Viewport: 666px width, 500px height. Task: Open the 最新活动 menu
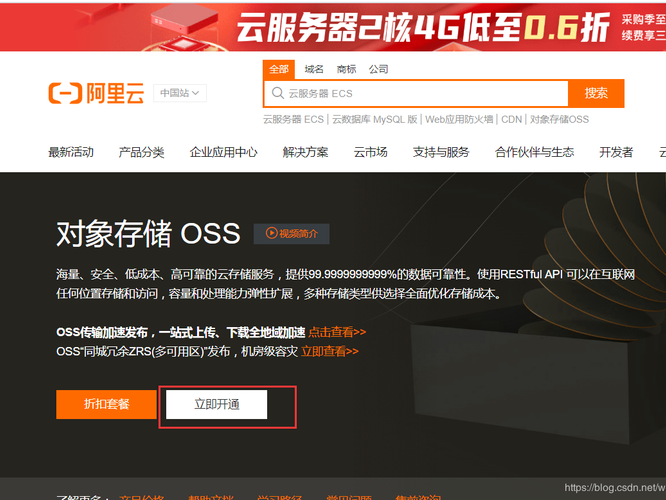(x=71, y=152)
